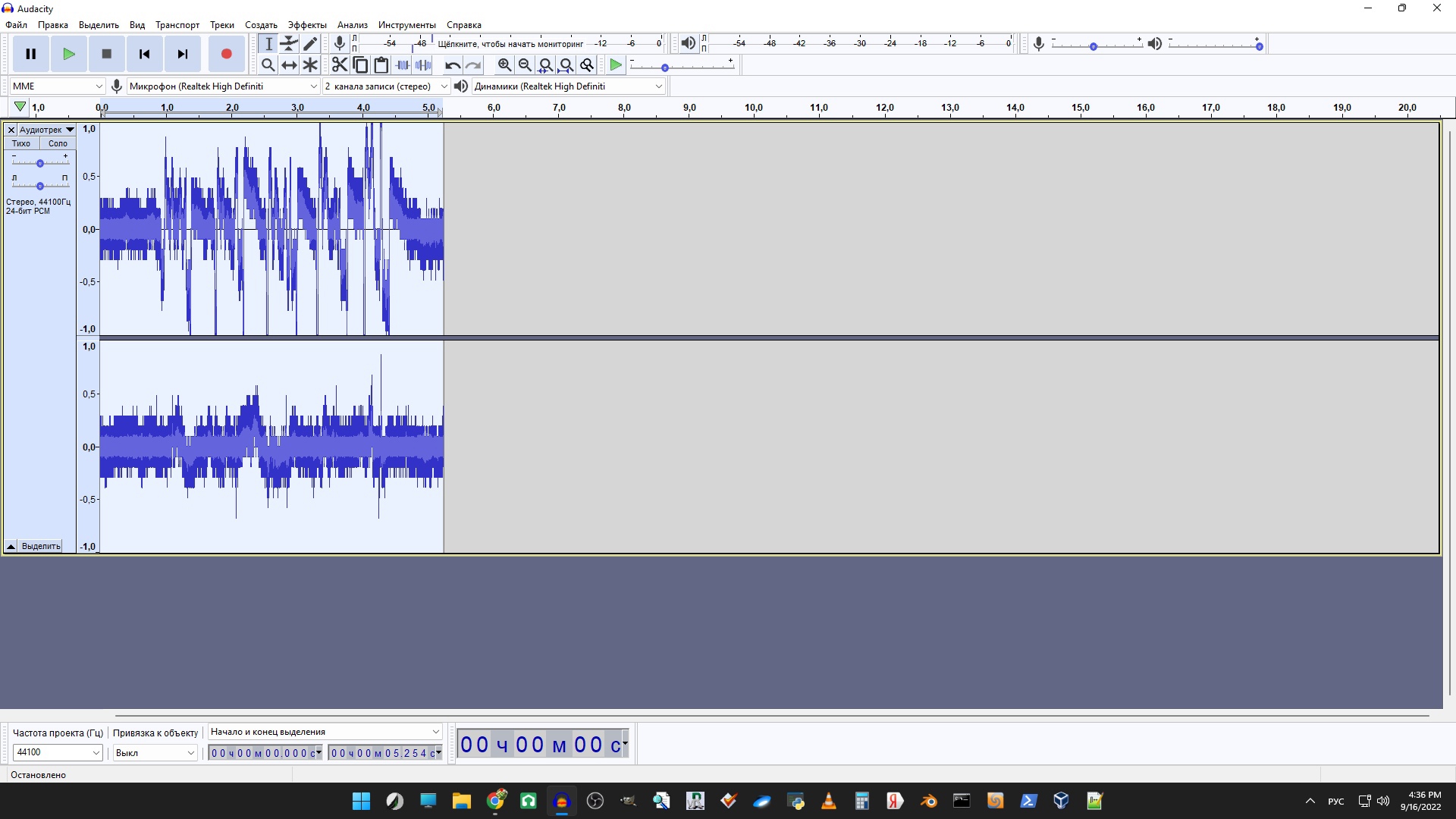Image resolution: width=1456 pixels, height=819 pixels.
Task: Toggle pinned playhead green triangle
Action: (x=20, y=107)
